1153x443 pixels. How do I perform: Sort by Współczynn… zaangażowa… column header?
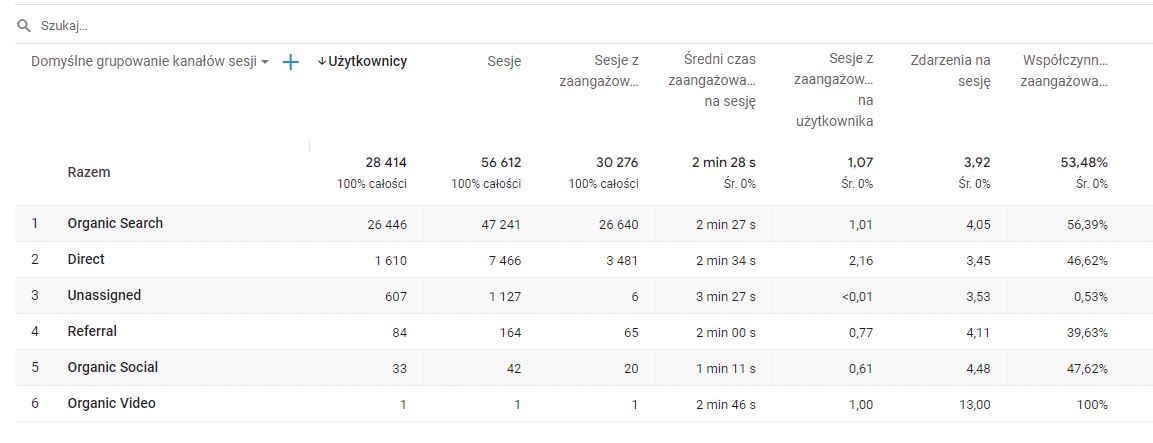(x=1064, y=71)
